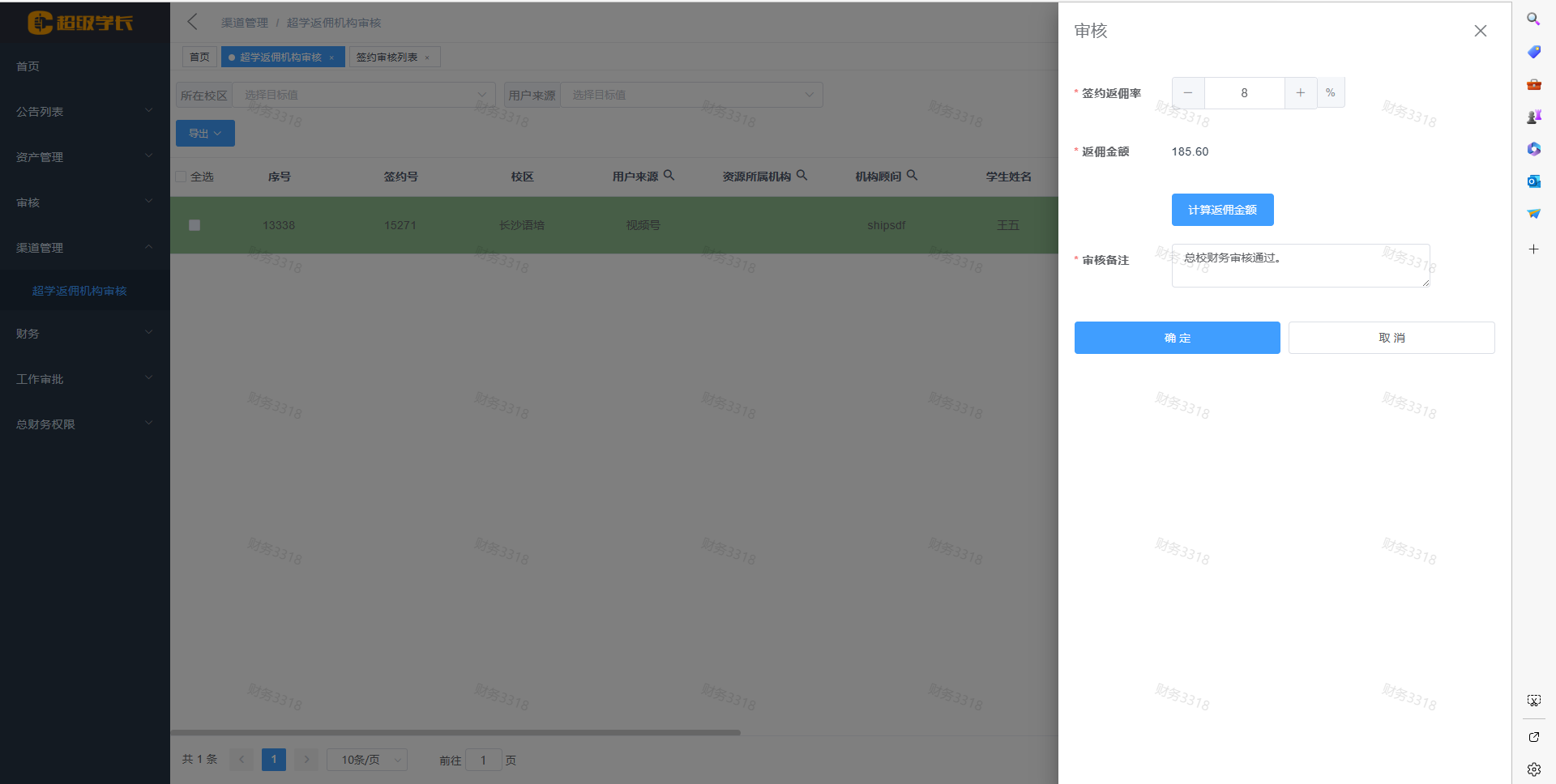Decrease 签约返佣率 with minus button
This screenshot has height=784, width=1556.
pos(1188,93)
